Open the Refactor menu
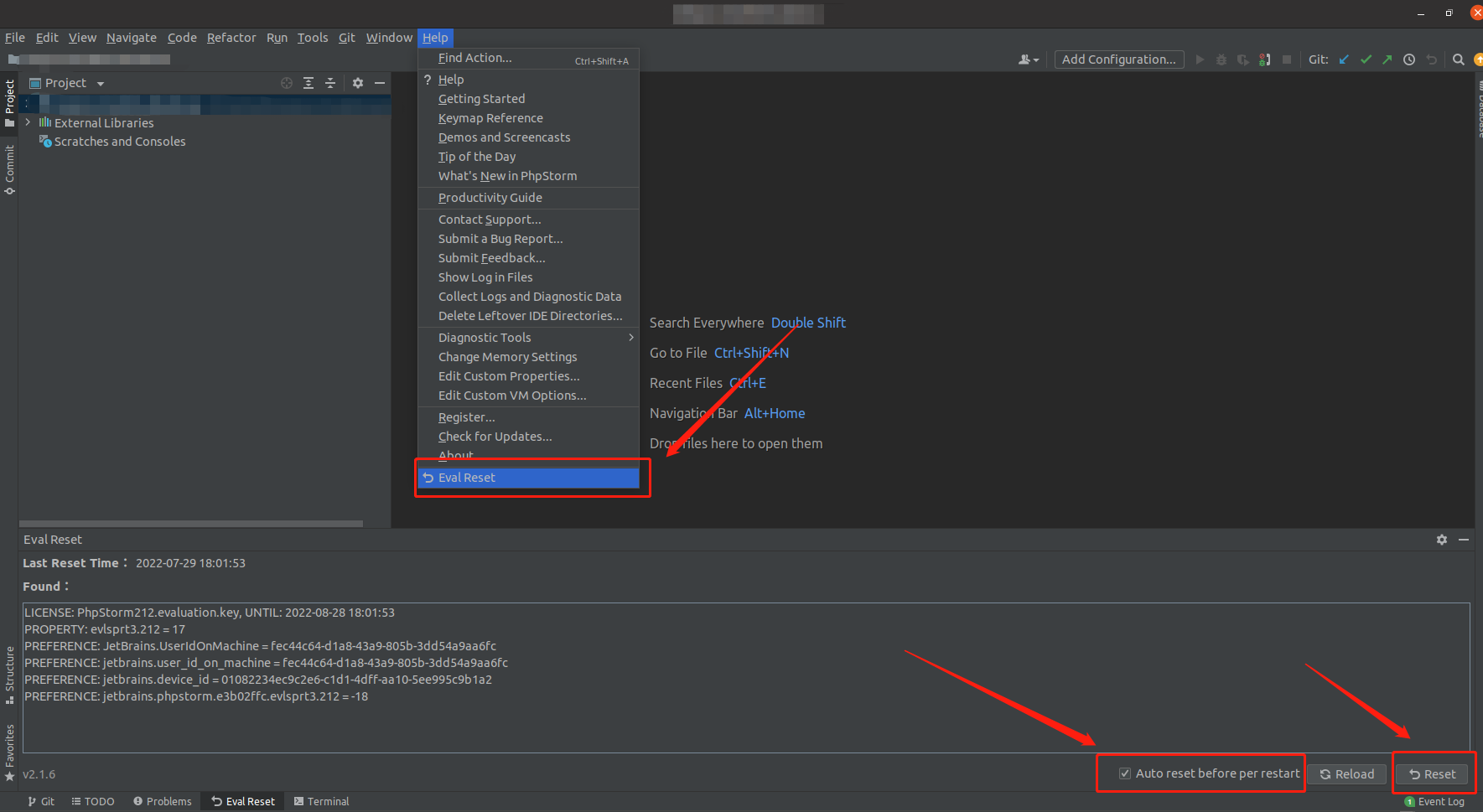Screen dimensions: 1483x812 click(231, 38)
